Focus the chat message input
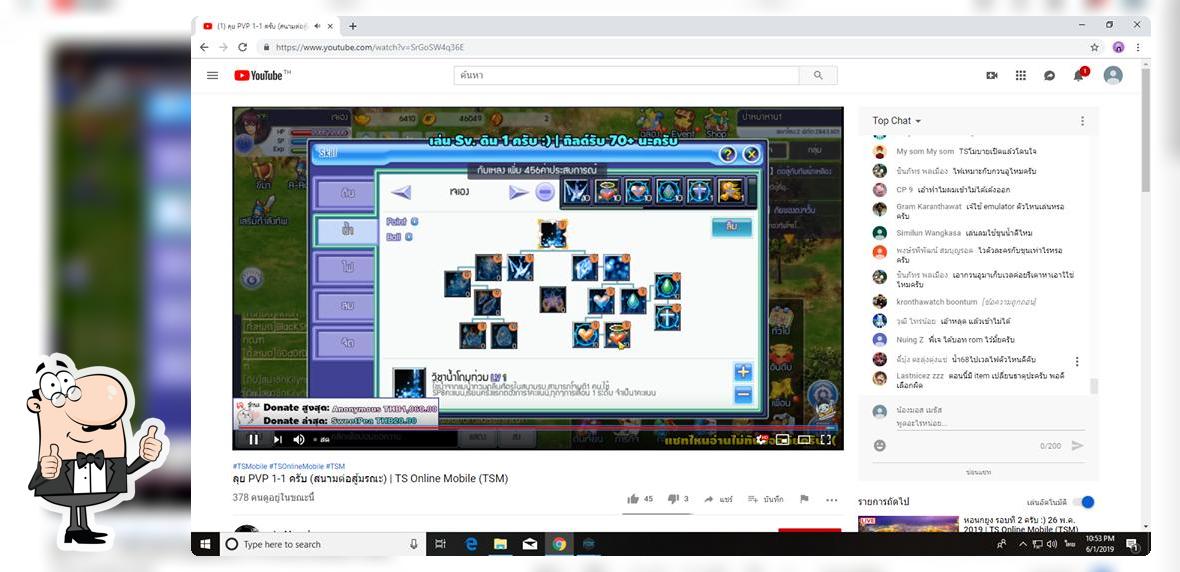The image size is (1180, 572). [990, 423]
